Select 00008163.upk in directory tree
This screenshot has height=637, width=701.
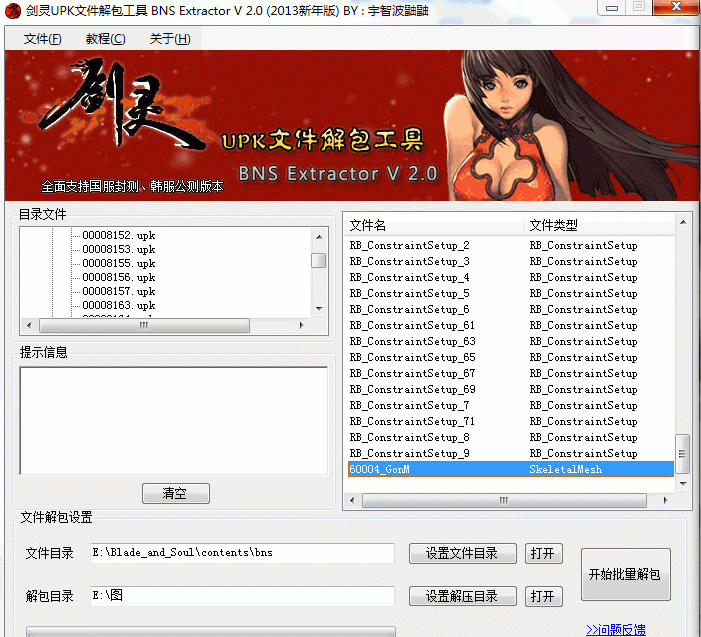118,305
